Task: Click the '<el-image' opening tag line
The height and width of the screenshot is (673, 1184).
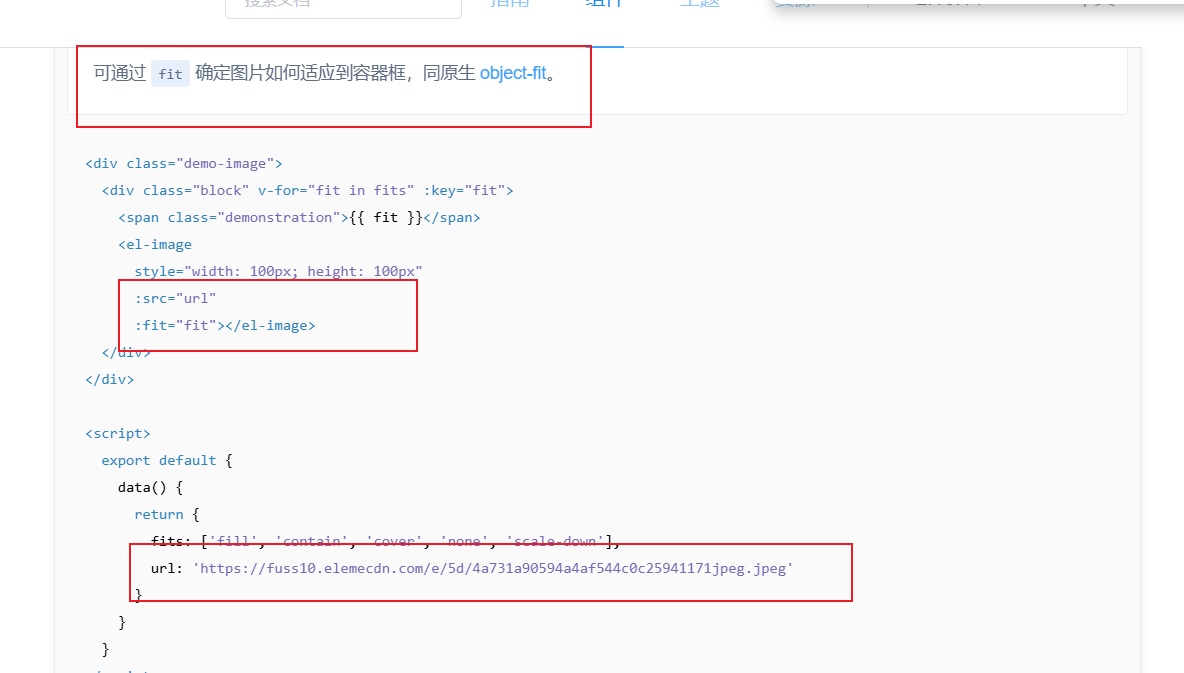Action: tap(155, 245)
